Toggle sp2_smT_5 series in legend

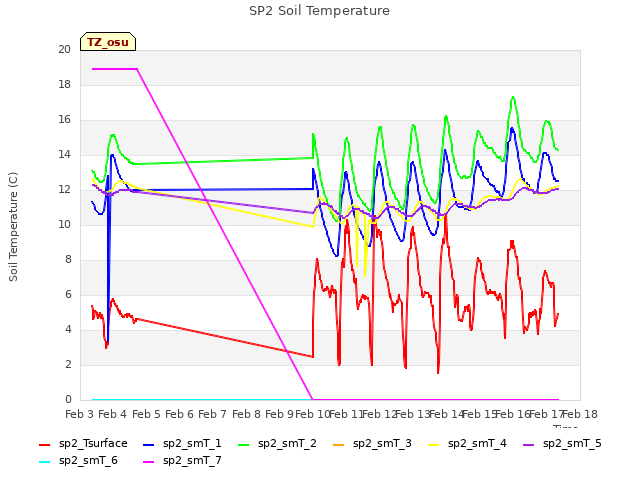[x=562, y=444]
